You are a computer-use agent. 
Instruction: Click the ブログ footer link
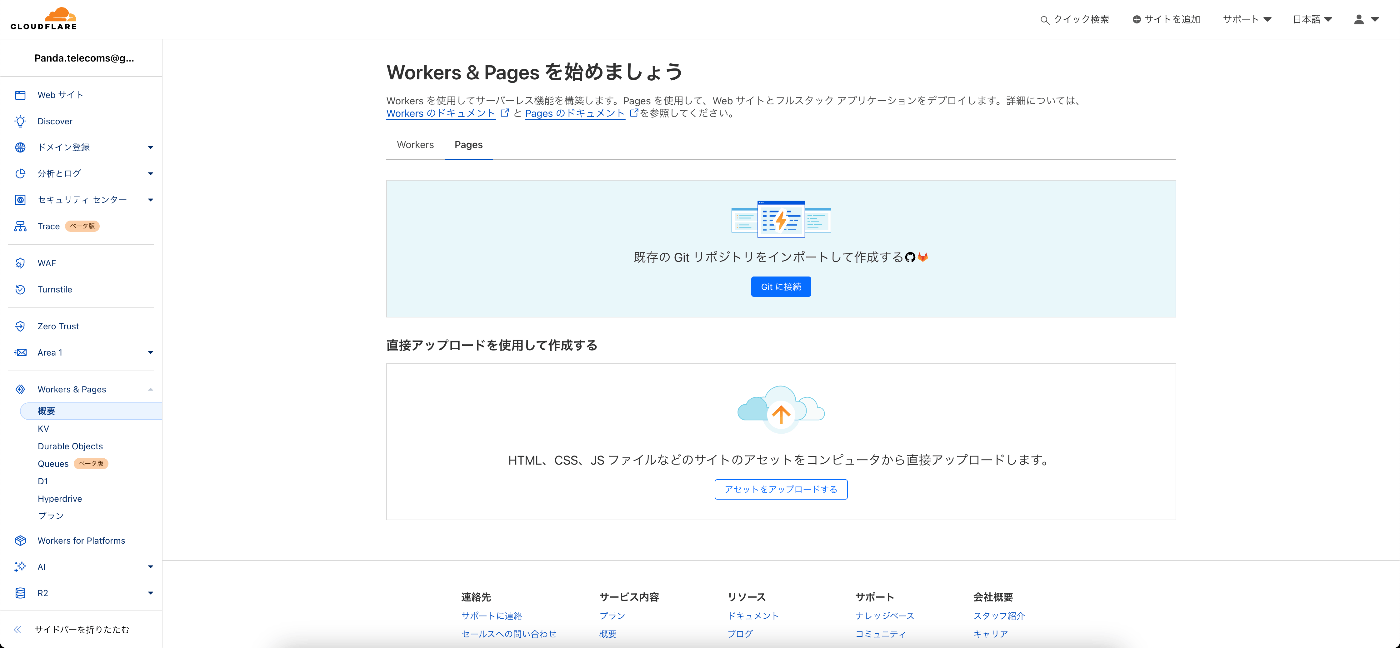(740, 634)
